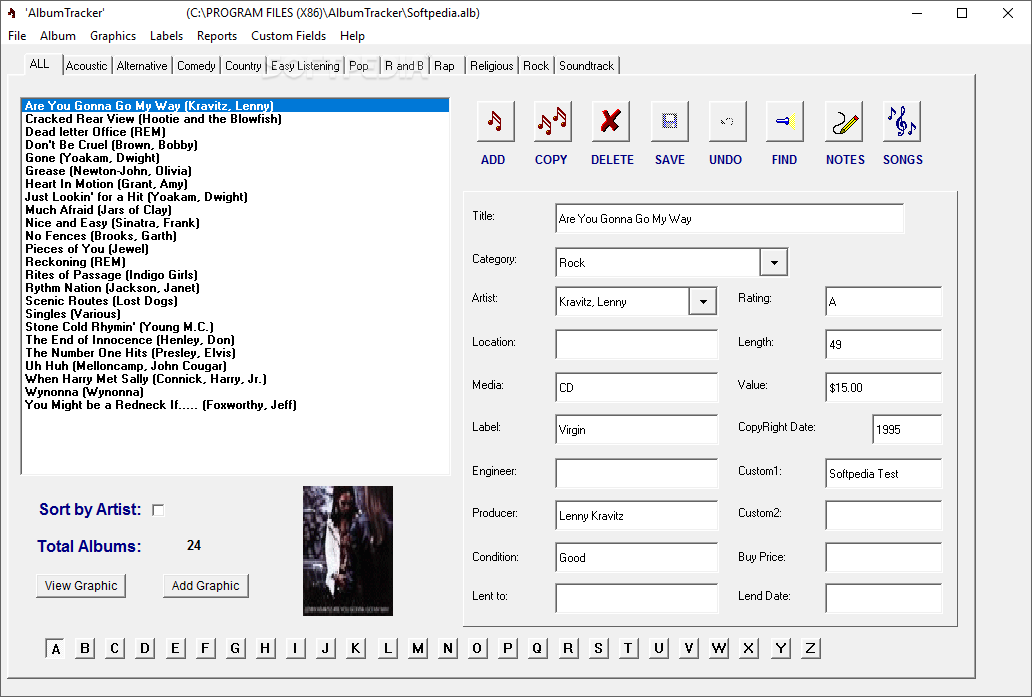Click the Rating input field

coord(883,301)
